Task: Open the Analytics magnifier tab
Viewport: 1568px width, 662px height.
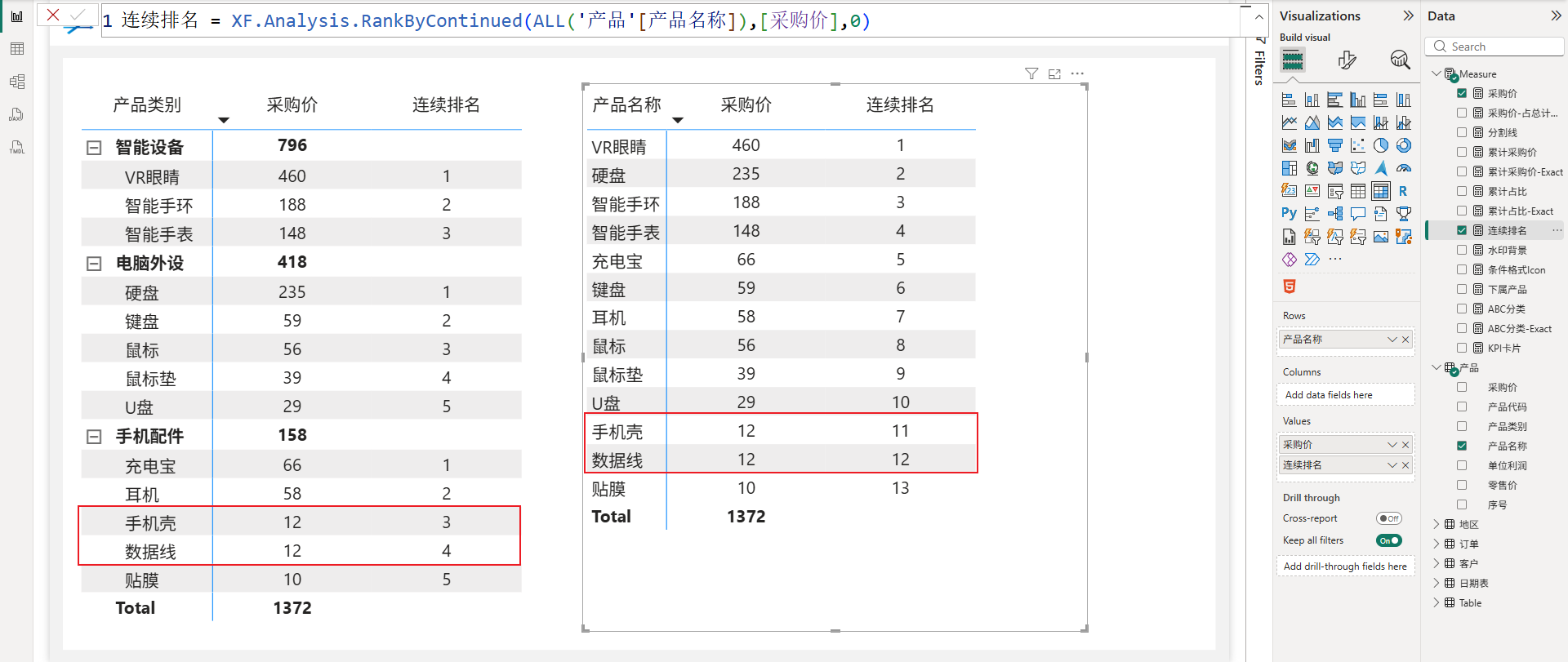Action: [1400, 60]
